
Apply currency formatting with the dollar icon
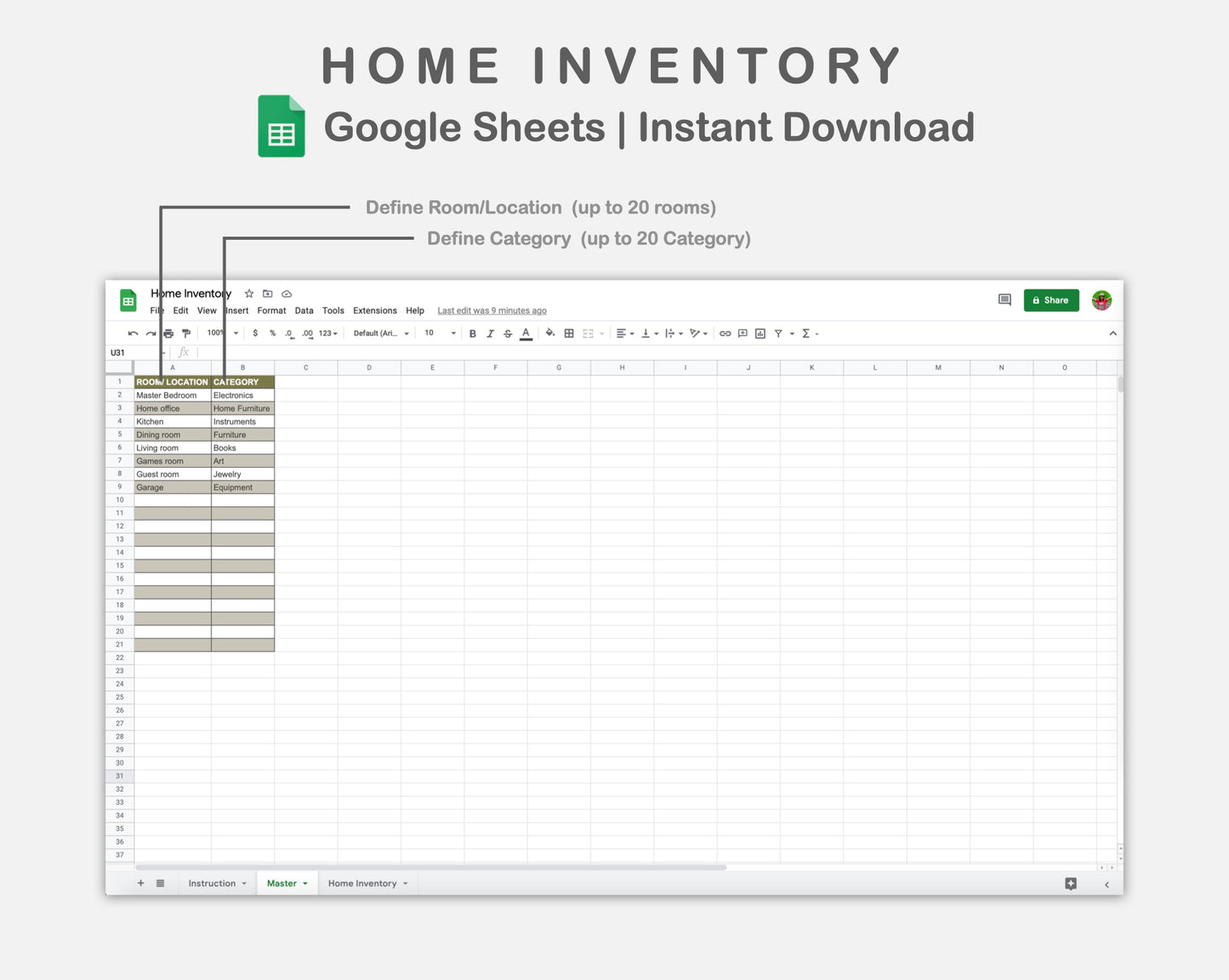(x=254, y=333)
